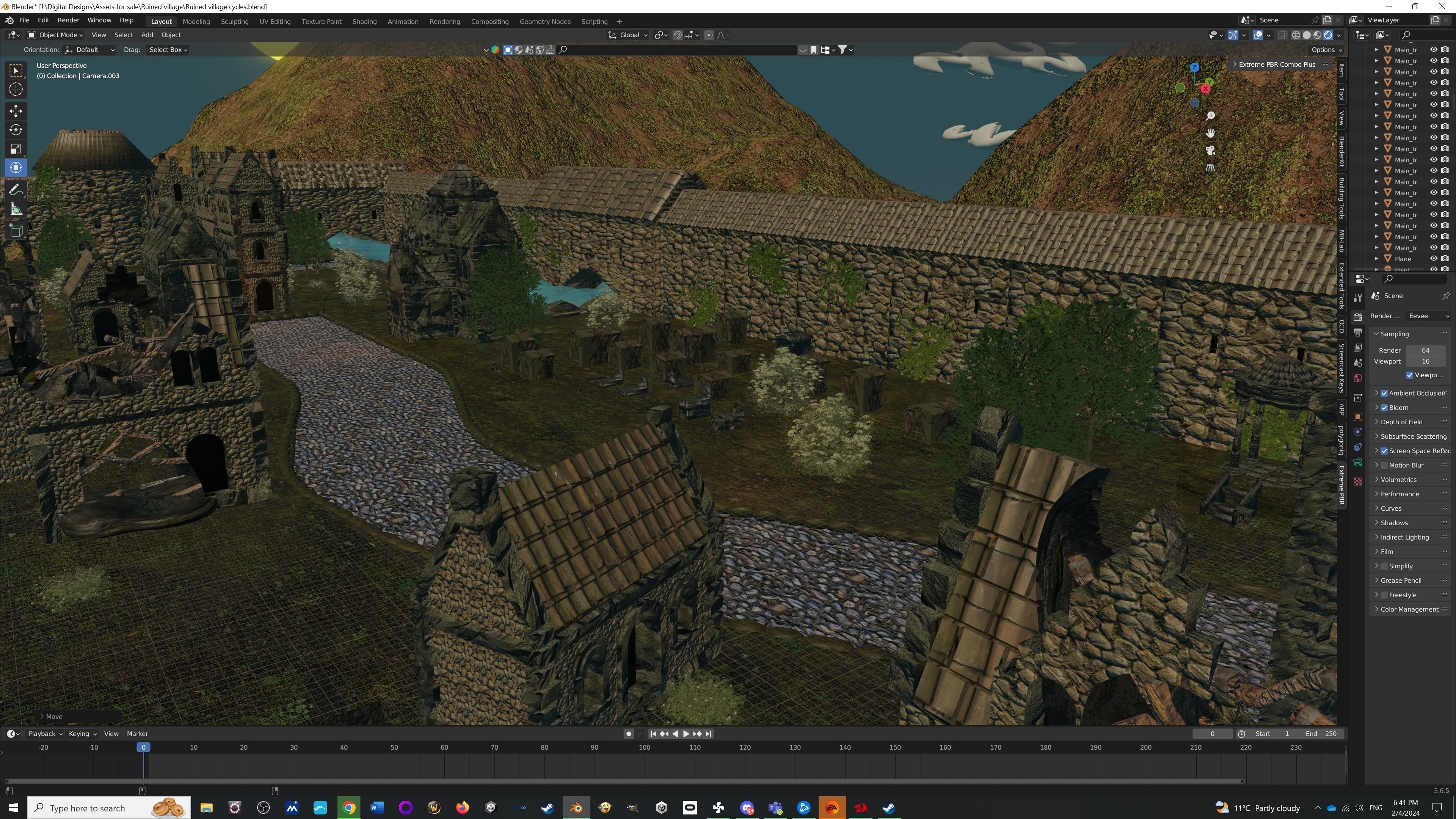Screen dimensions: 1456x819
Task: Disable the Bloom checkbox
Action: click(x=1384, y=408)
